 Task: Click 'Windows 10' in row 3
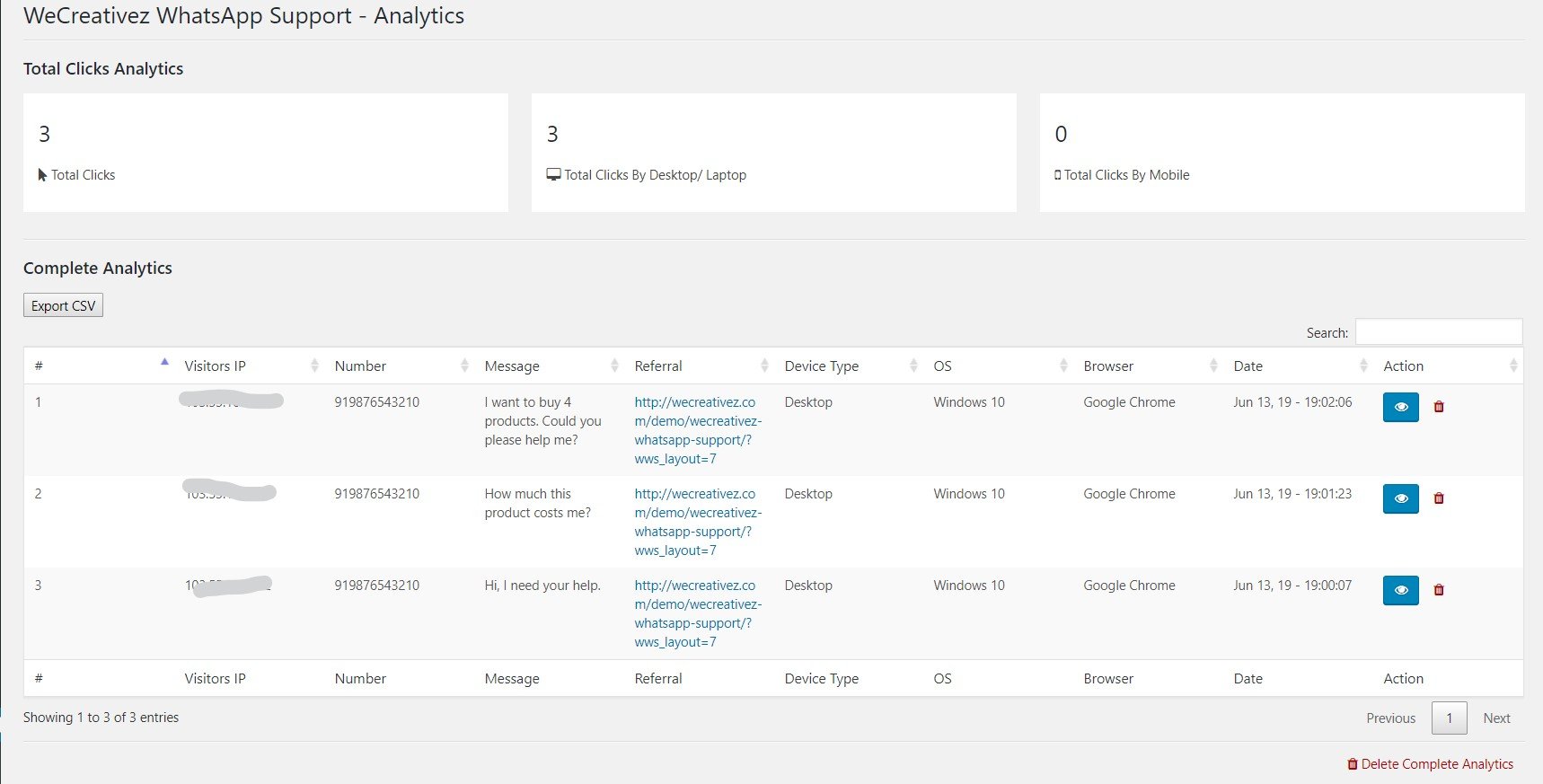click(969, 585)
